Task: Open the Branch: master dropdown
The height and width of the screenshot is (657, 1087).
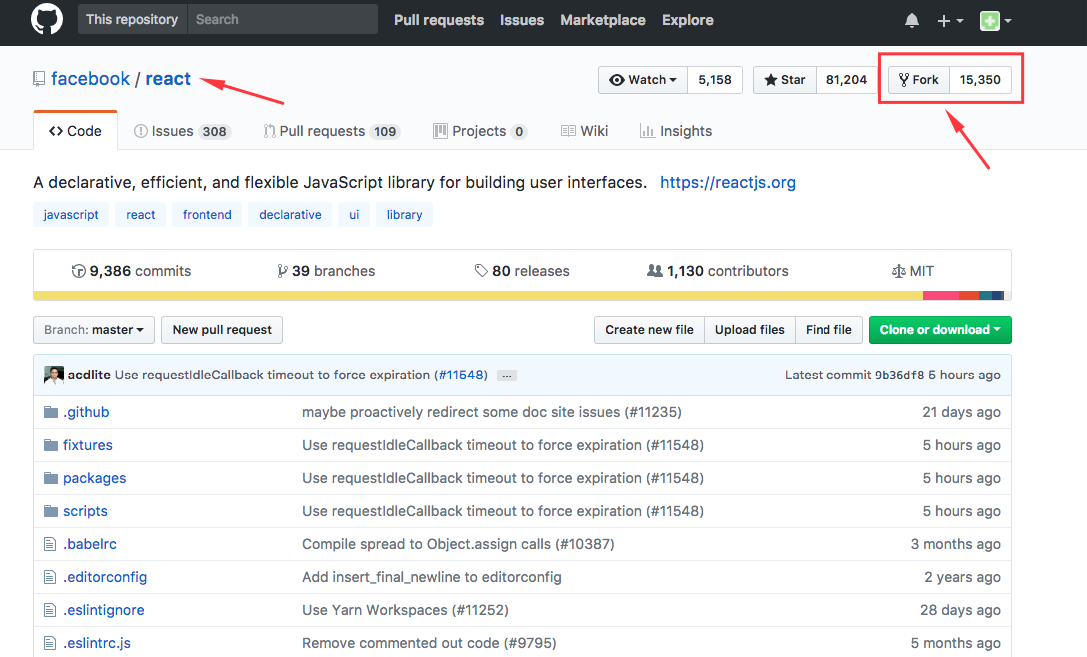Action: point(94,330)
